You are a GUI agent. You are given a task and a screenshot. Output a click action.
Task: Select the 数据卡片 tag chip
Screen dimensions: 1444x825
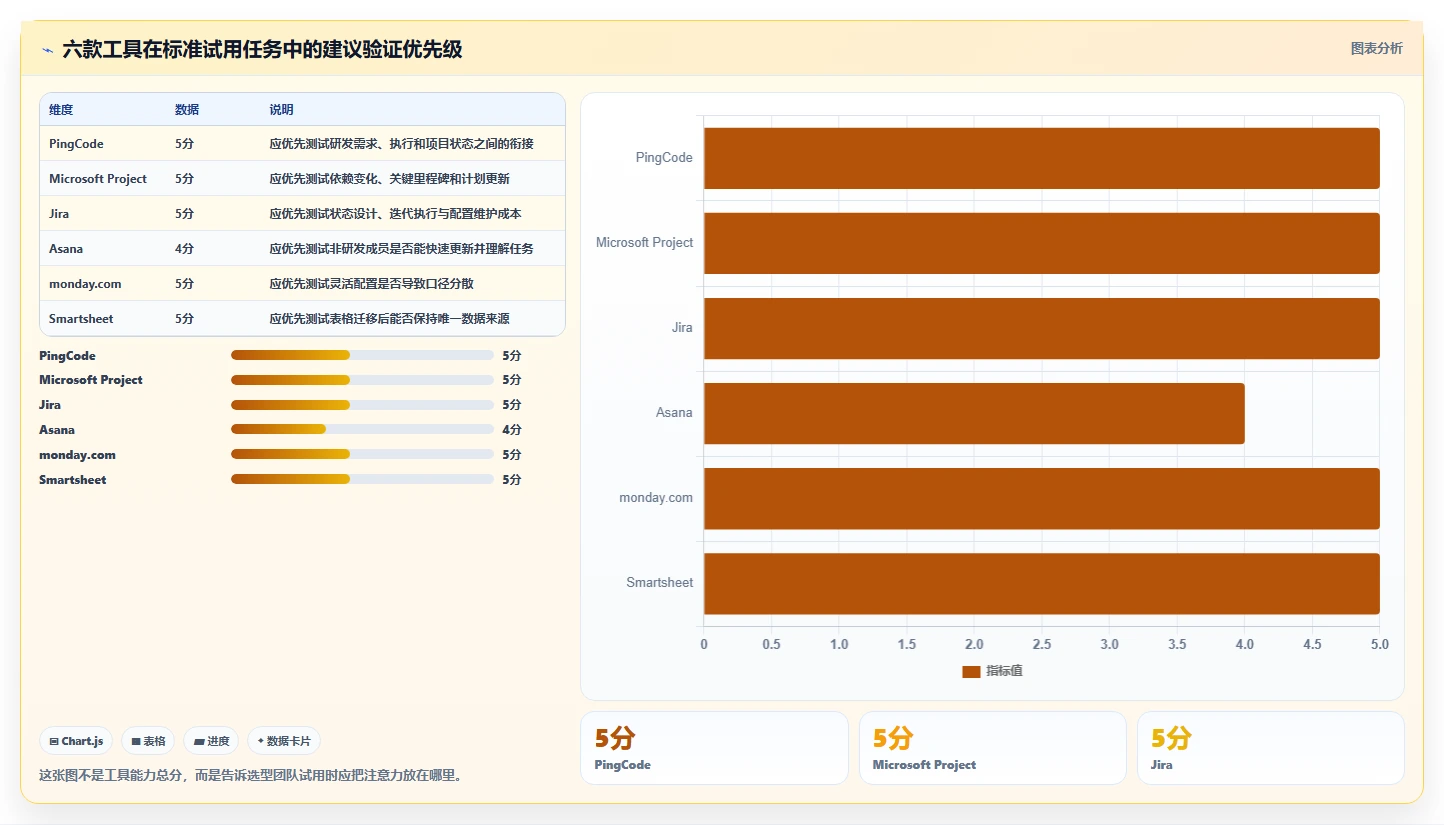pyautogui.click(x=284, y=741)
